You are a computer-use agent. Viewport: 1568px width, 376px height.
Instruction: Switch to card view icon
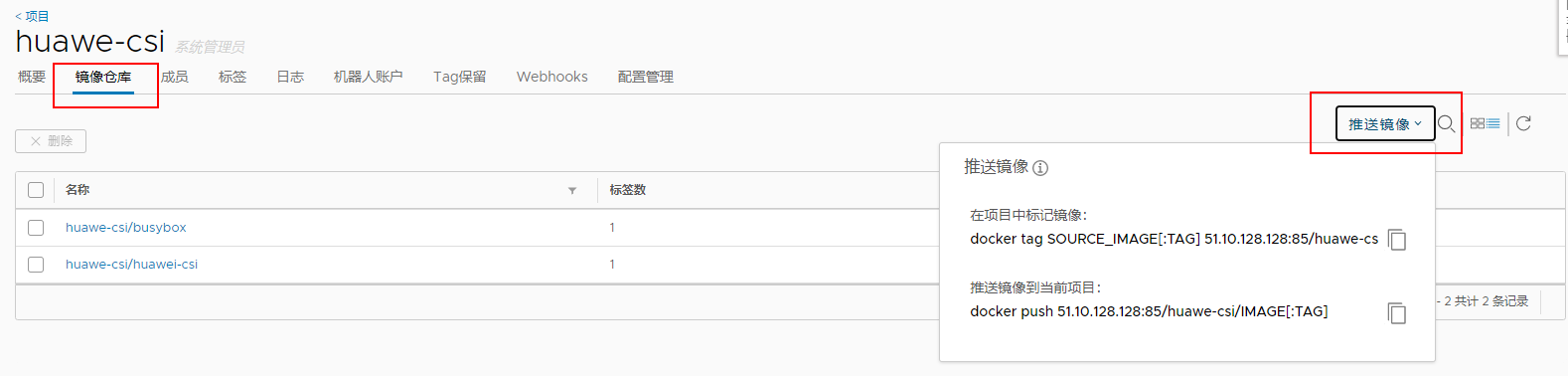(1478, 123)
